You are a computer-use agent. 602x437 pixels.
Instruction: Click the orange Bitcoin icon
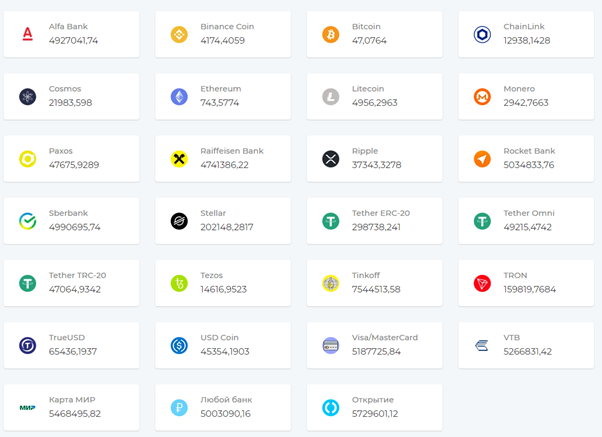(x=331, y=34)
